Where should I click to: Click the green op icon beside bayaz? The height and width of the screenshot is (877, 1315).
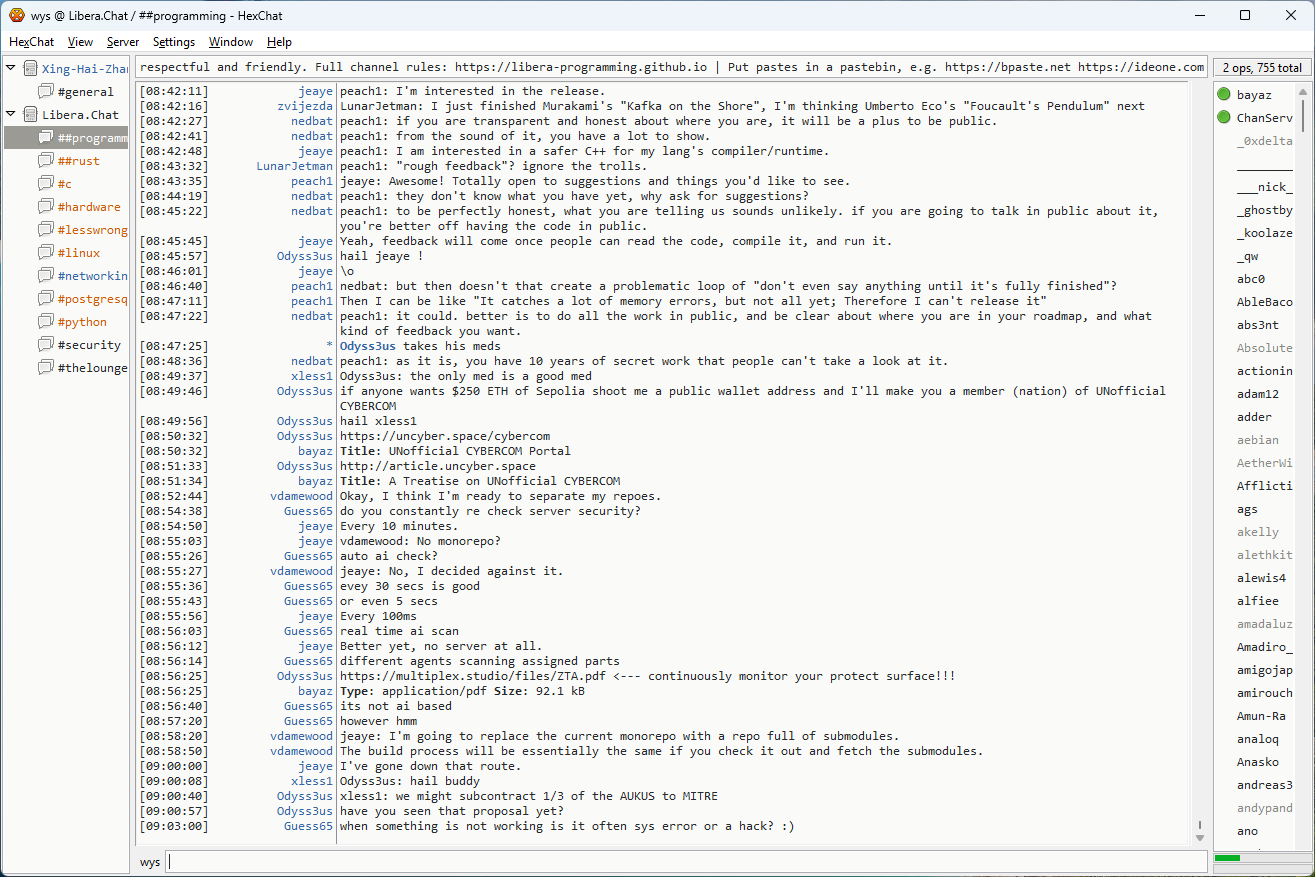(x=1224, y=95)
